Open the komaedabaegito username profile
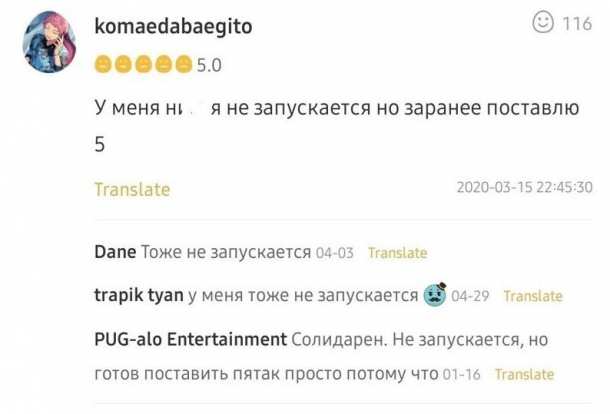Image resolution: width=610 pixels, height=414 pixels. click(172, 27)
